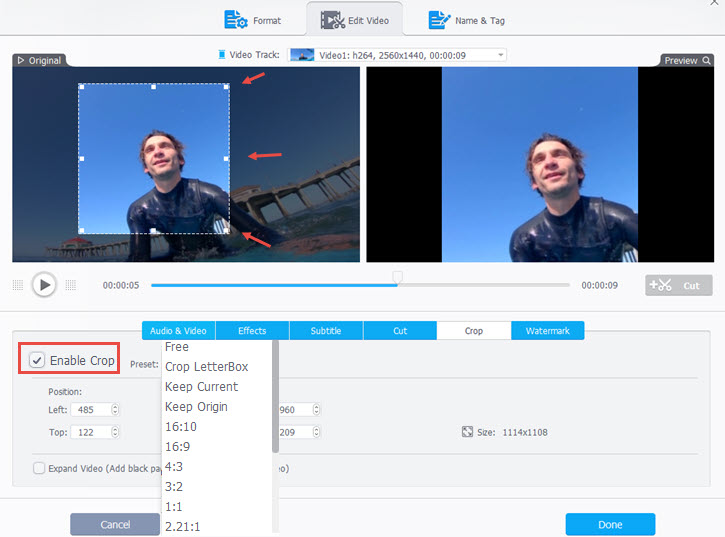This screenshot has height=537, width=725.
Task: Choose Keep Origin preset
Action: click(217, 407)
